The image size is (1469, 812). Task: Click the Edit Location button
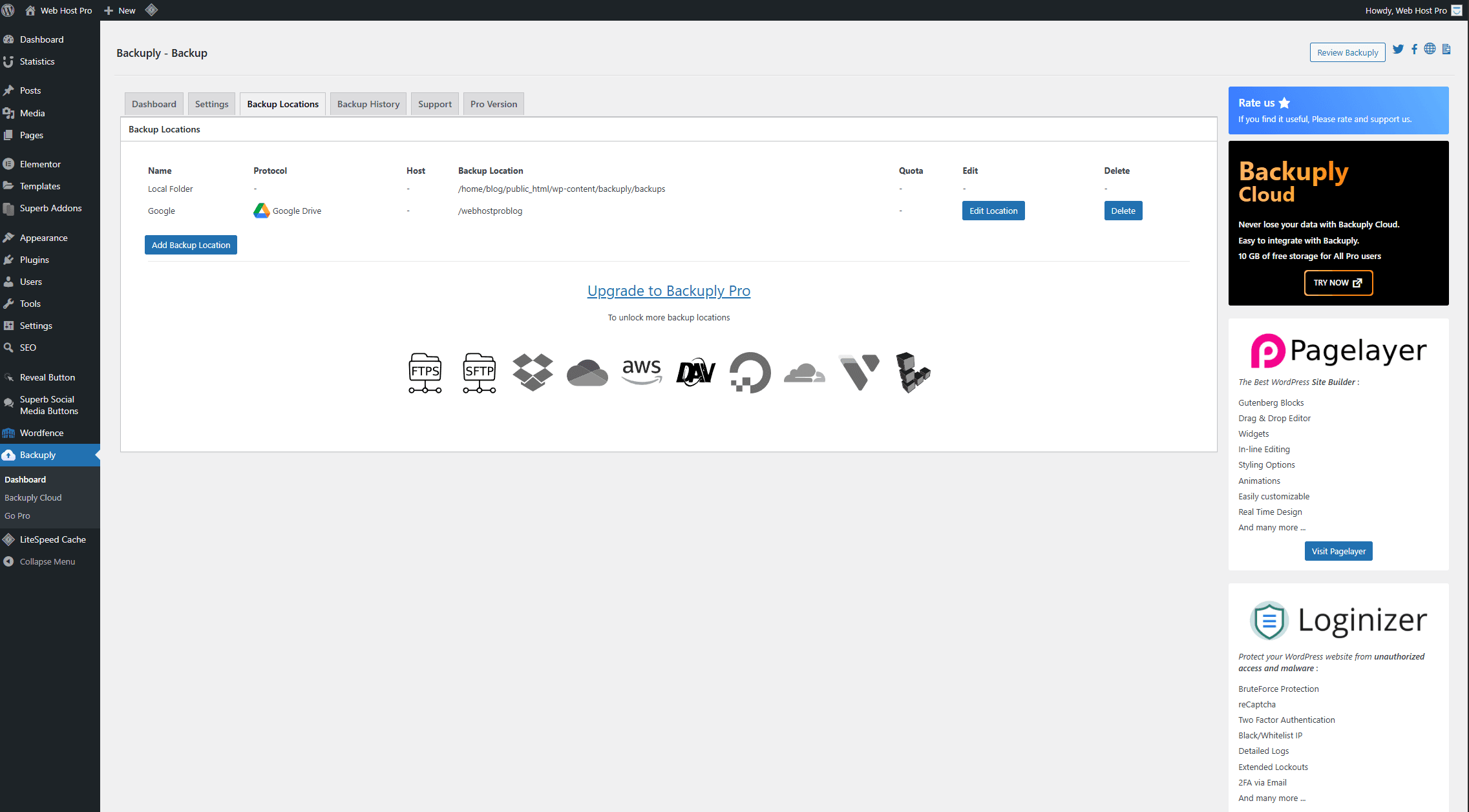[x=993, y=211]
